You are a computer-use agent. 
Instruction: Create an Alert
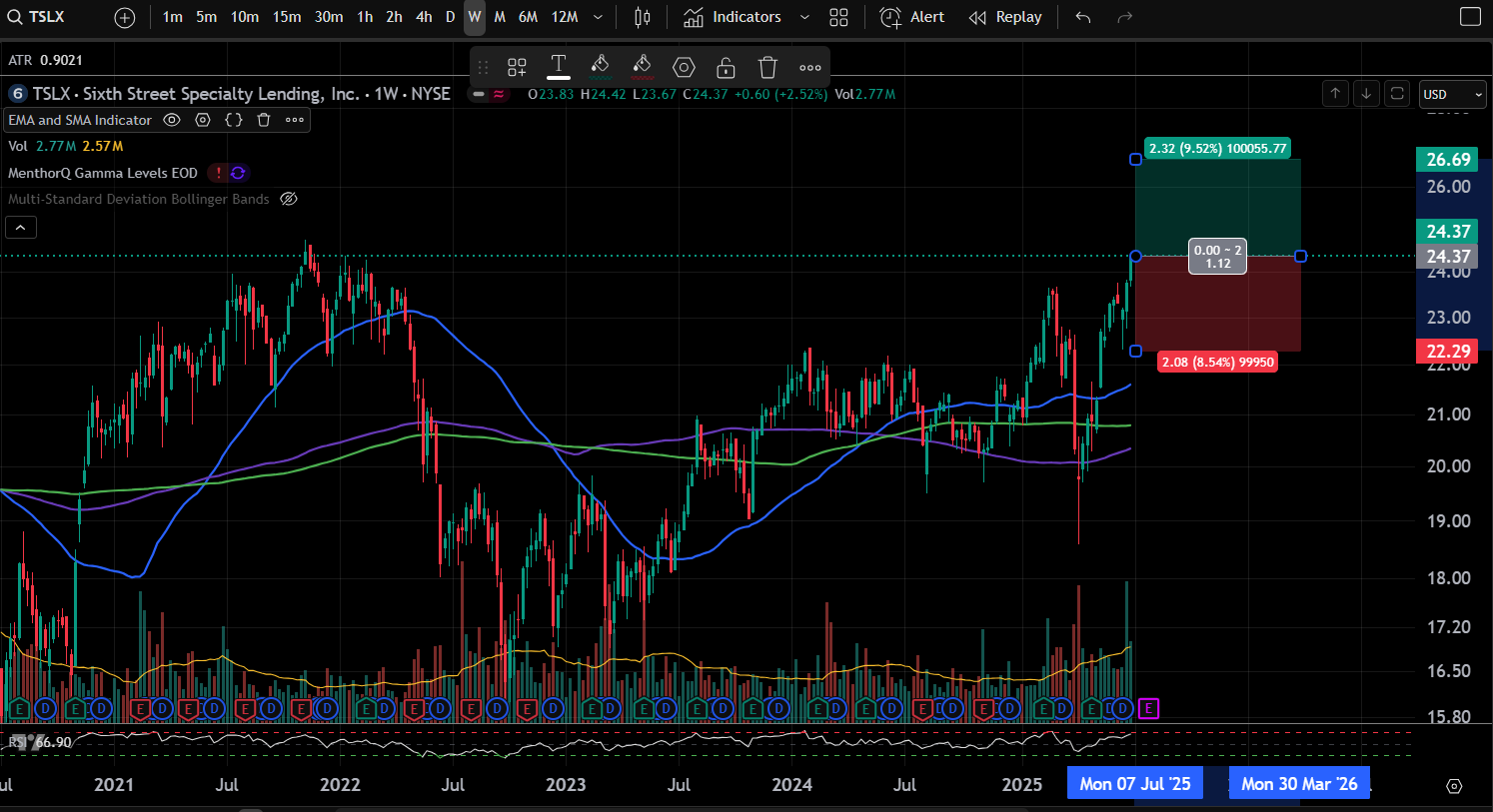click(x=912, y=17)
